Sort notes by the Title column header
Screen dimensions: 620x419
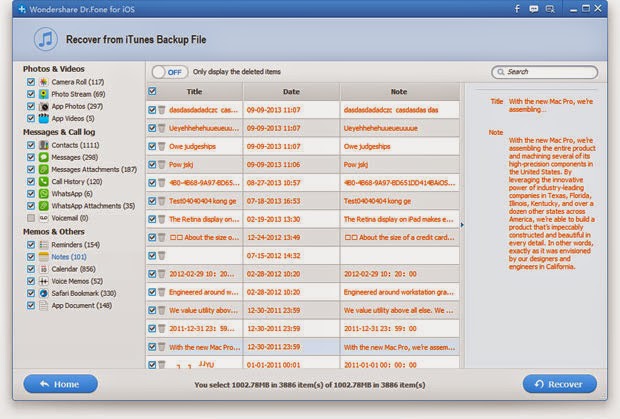tap(194, 92)
